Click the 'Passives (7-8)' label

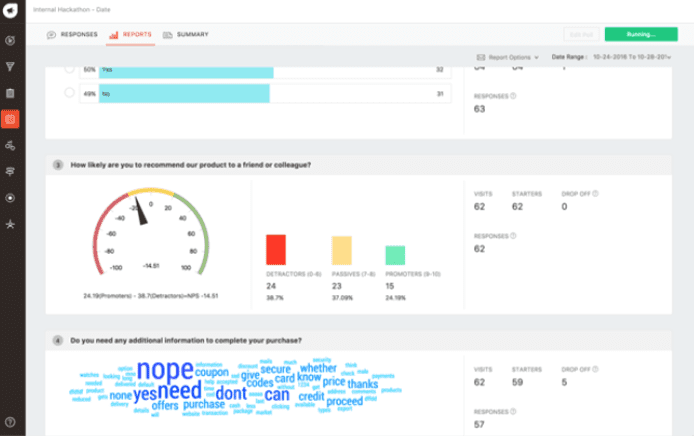click(x=353, y=274)
